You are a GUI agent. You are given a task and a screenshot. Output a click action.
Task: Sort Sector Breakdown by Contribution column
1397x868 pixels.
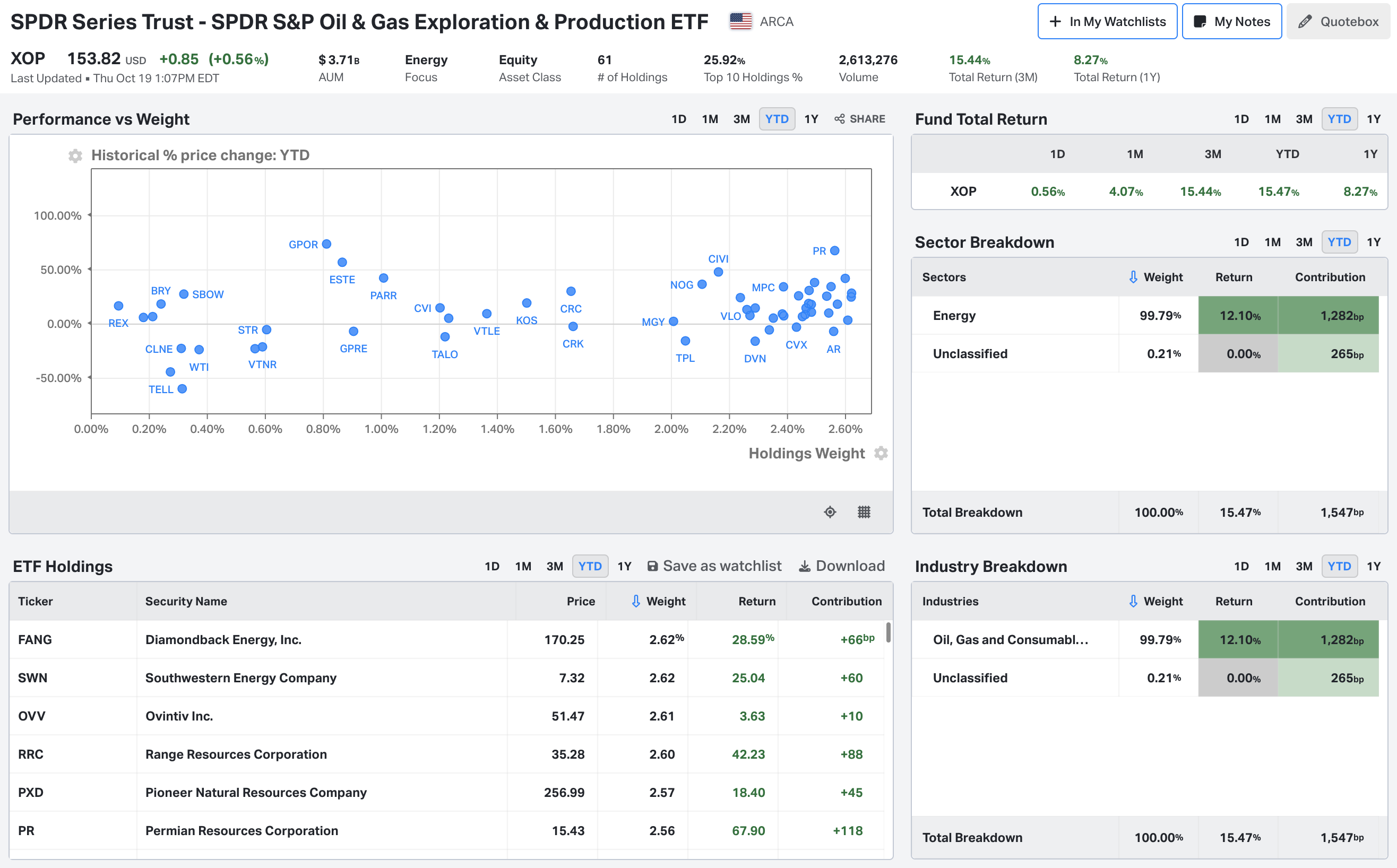coord(1330,277)
